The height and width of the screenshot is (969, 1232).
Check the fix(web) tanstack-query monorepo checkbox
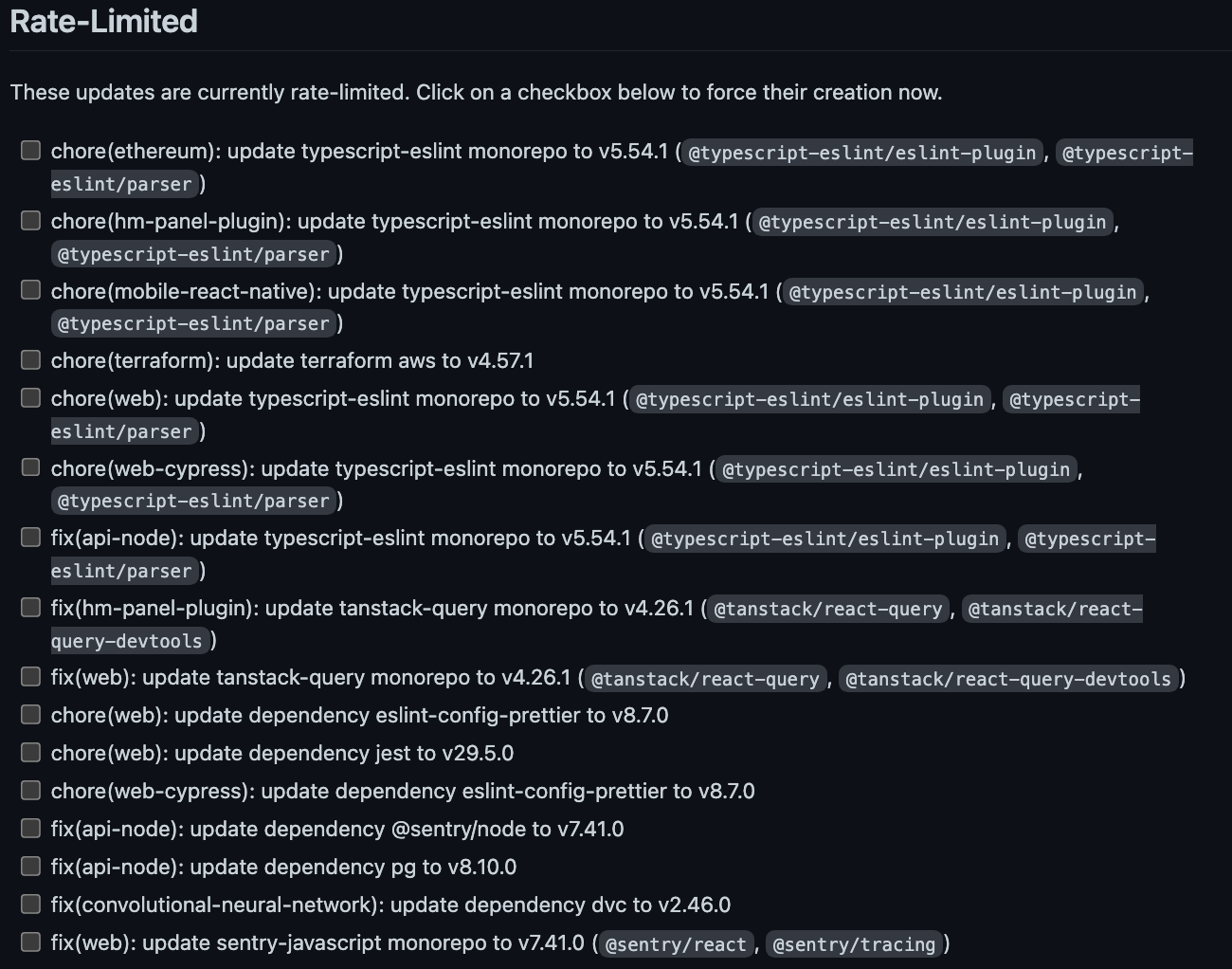30,677
